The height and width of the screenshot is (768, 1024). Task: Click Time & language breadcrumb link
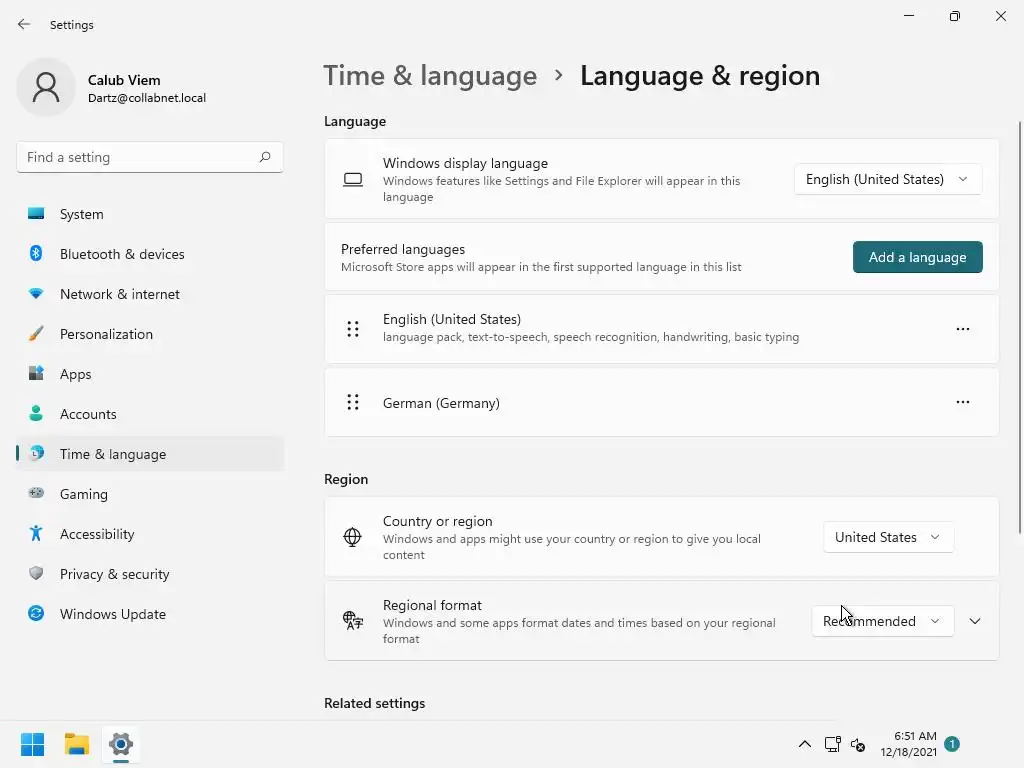tap(430, 76)
